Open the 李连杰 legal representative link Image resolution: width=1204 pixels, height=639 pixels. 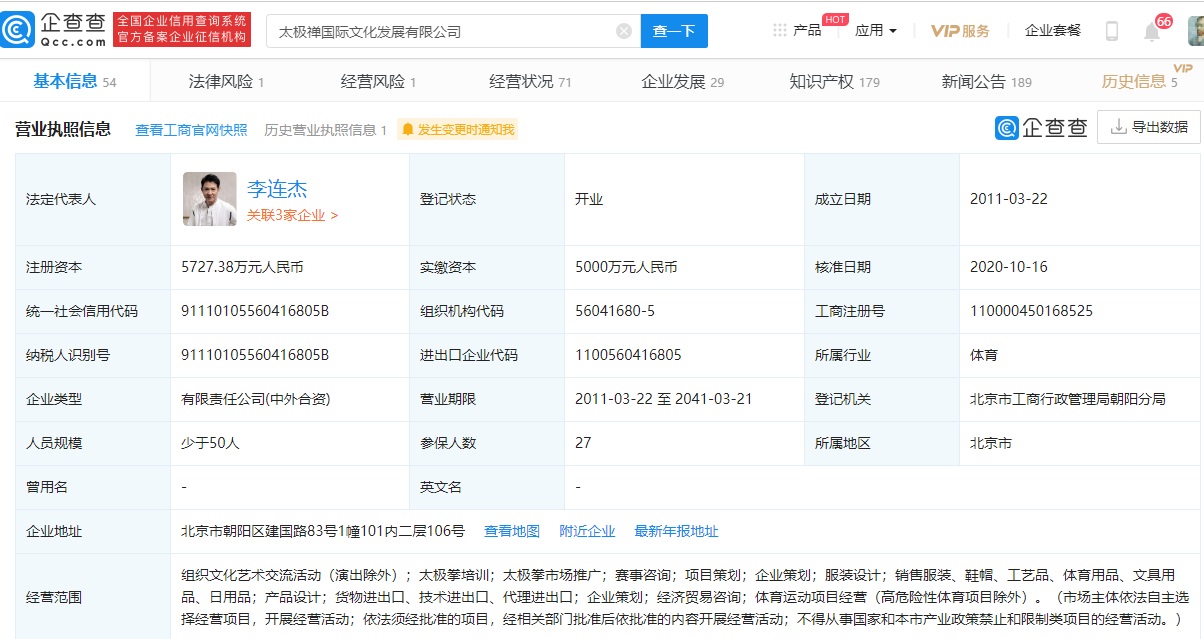coord(277,189)
